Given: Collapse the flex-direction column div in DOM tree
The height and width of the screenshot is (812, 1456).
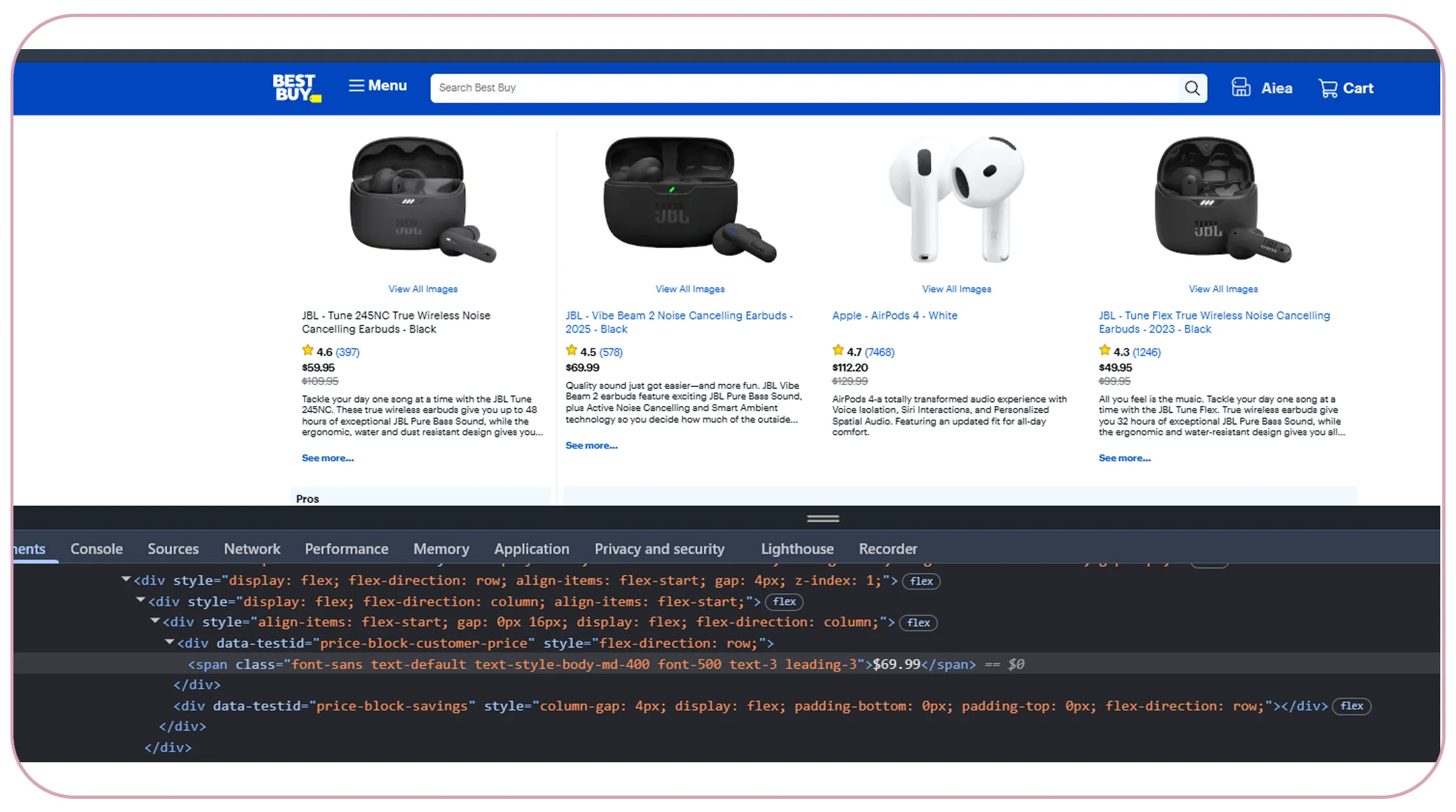Looking at the screenshot, I should (x=140, y=601).
